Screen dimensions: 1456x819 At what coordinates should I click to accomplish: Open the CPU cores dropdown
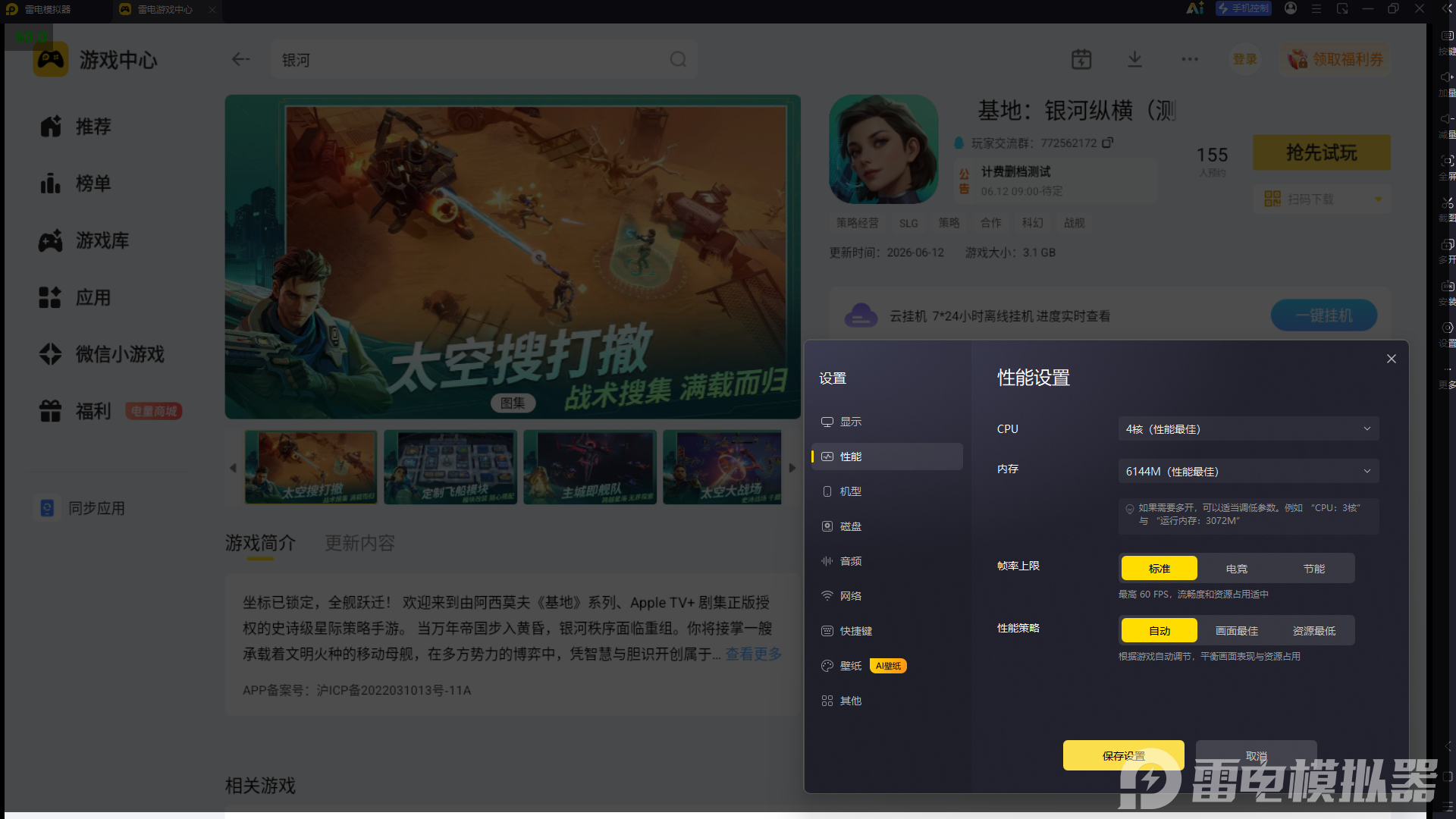point(1248,428)
